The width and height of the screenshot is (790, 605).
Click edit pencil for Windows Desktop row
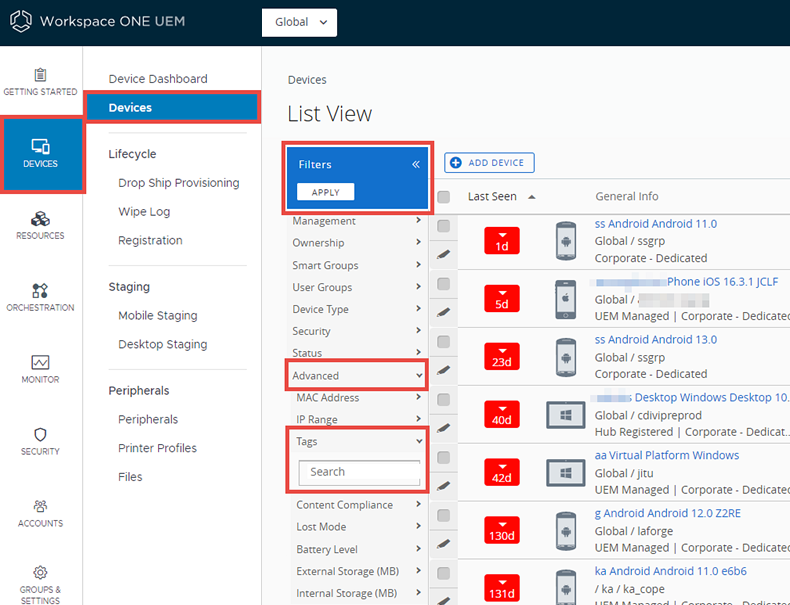pos(443,428)
